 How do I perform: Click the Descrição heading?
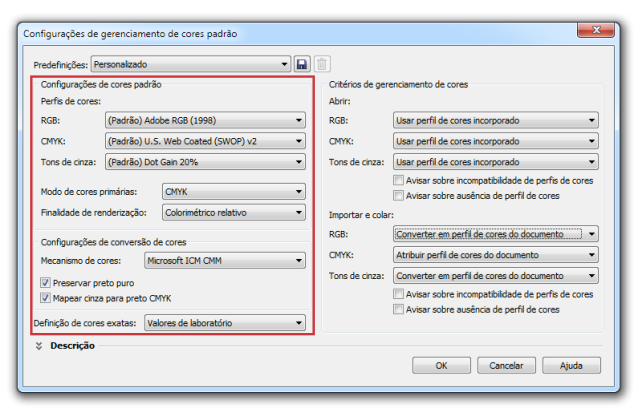click(72, 346)
